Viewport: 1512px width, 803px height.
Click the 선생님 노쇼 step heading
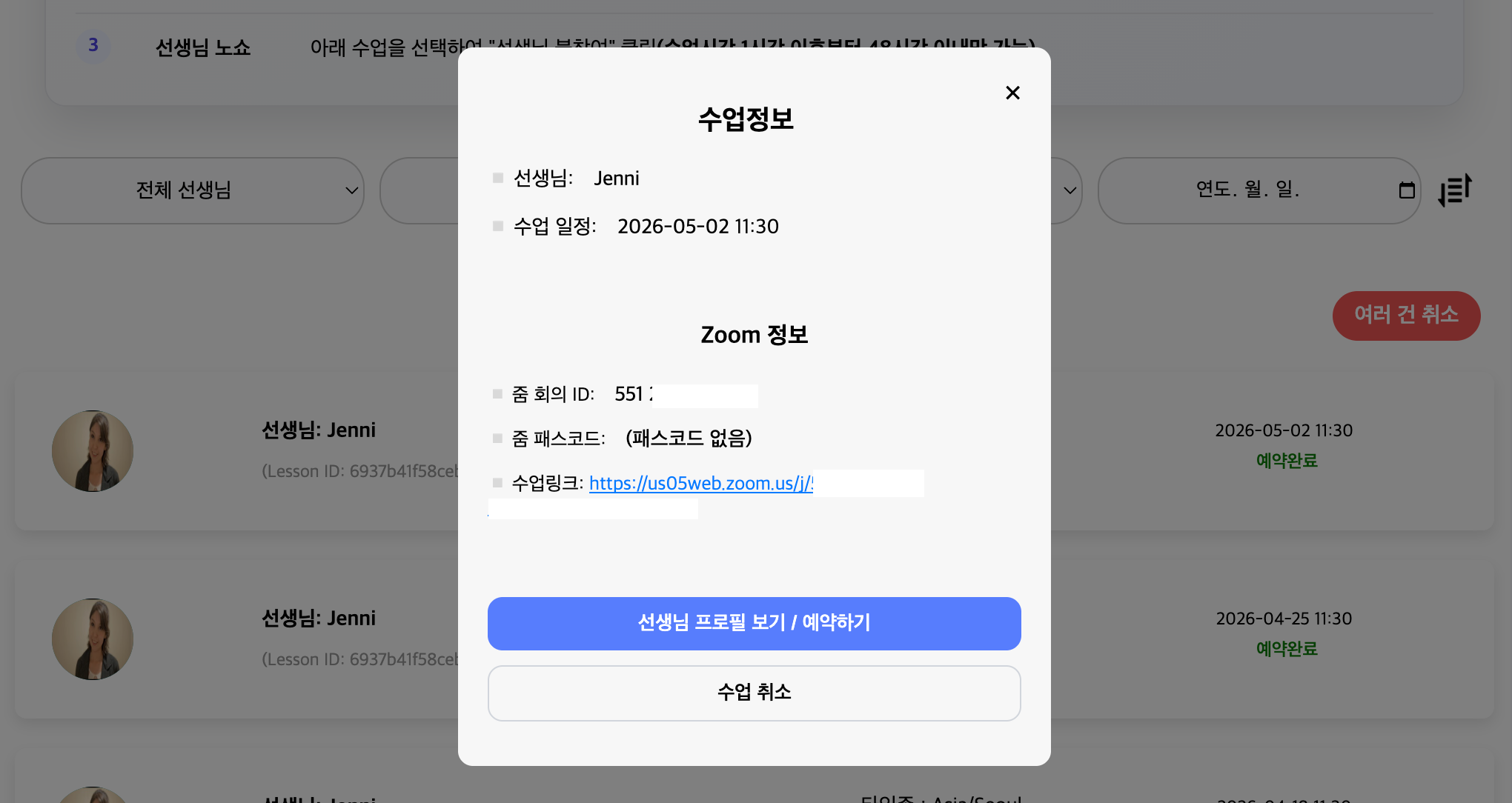[x=203, y=48]
